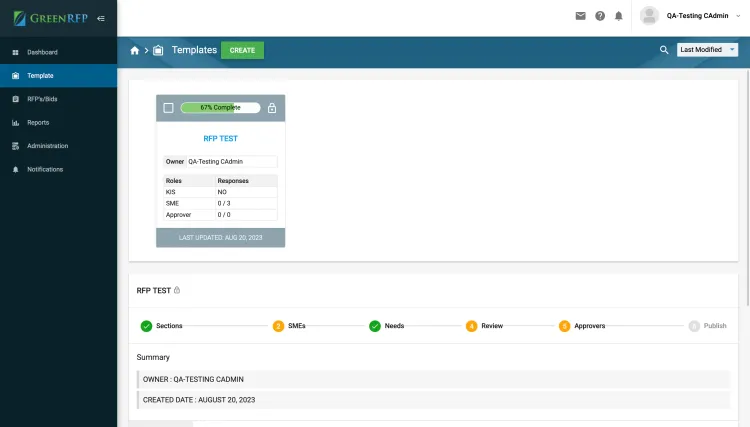The image size is (750, 427).
Task: Click 'CREATED DATE : AUGUST 20, 2023' row
Action: 434,400
